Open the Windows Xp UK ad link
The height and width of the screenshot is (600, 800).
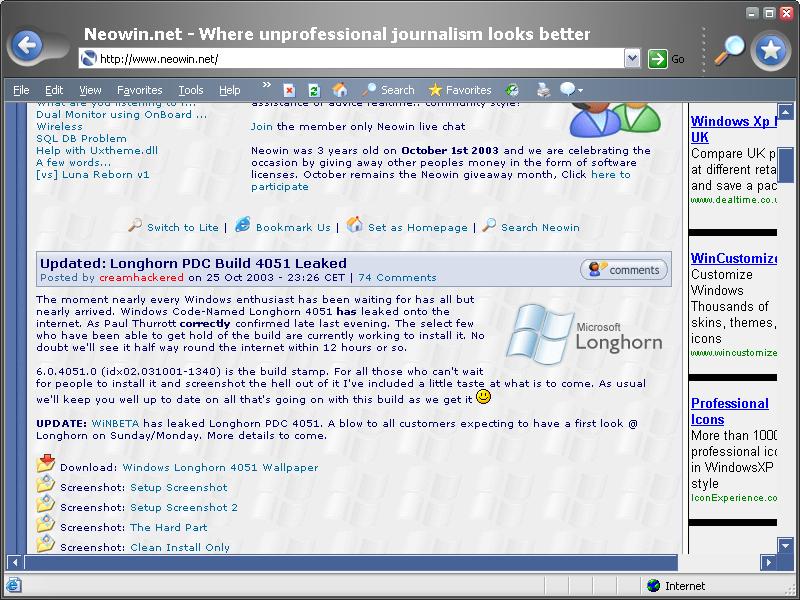(733, 129)
